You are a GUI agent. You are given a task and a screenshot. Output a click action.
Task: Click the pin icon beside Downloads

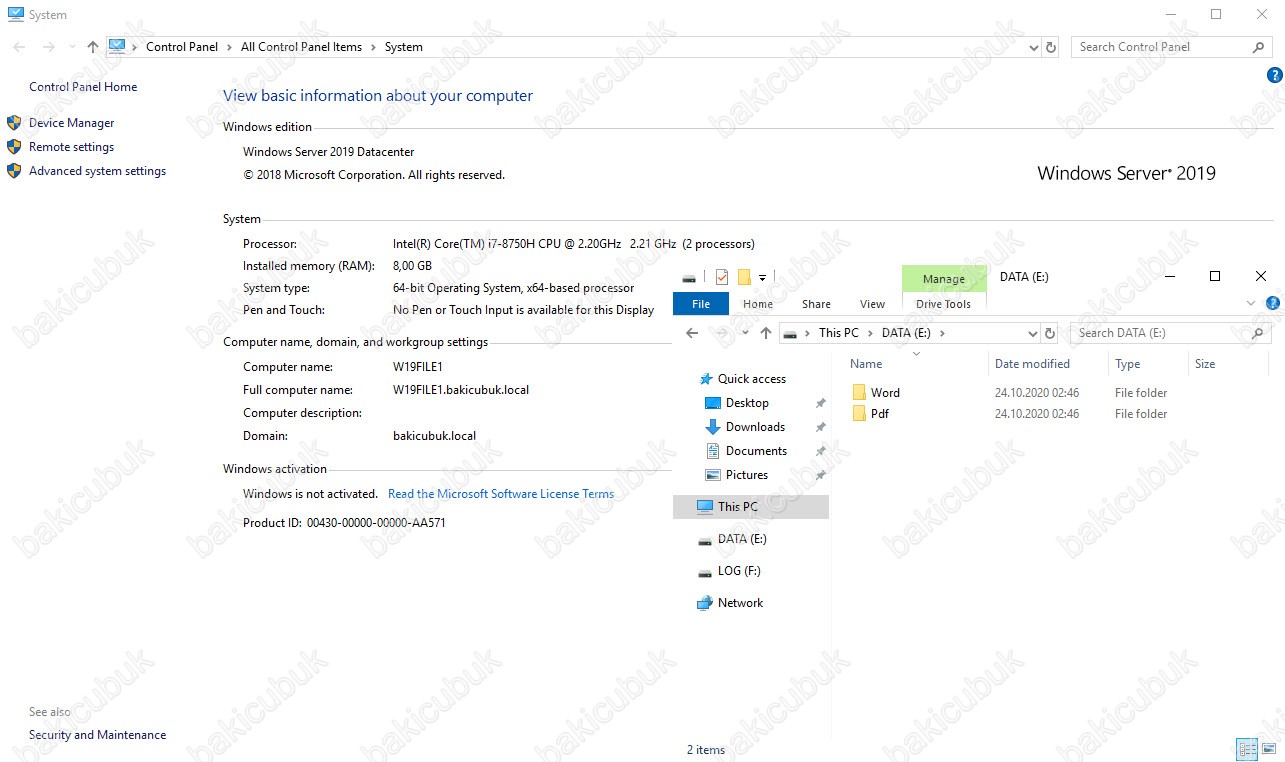(x=820, y=428)
